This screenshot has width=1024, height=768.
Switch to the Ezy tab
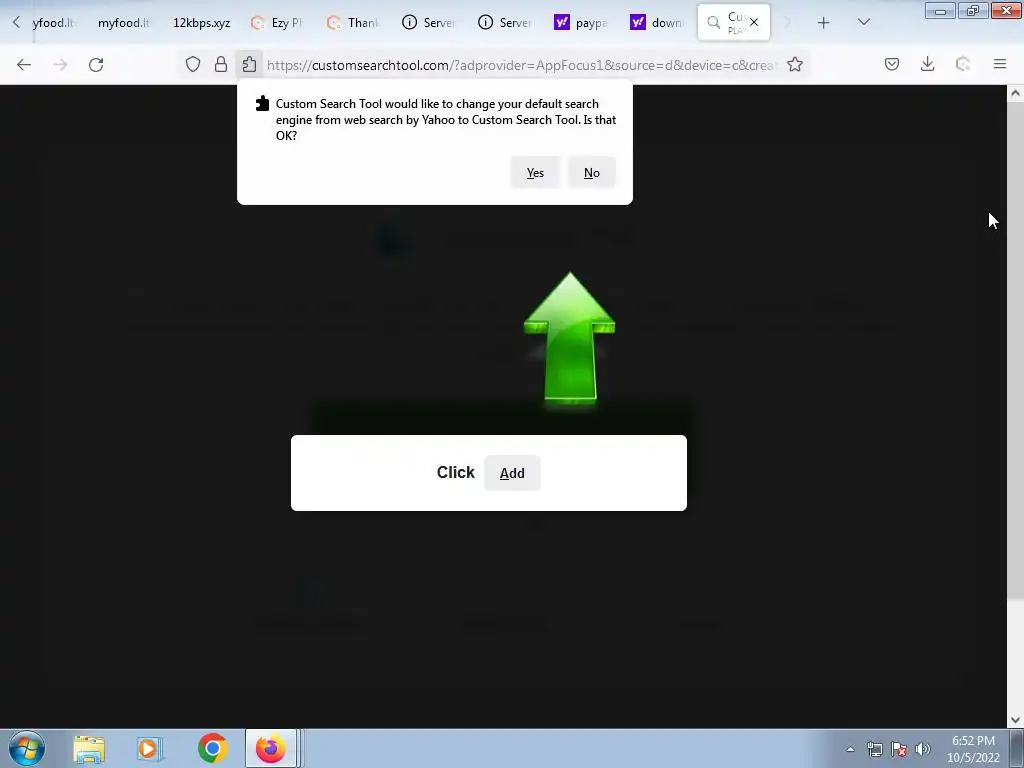pyautogui.click(x=278, y=22)
